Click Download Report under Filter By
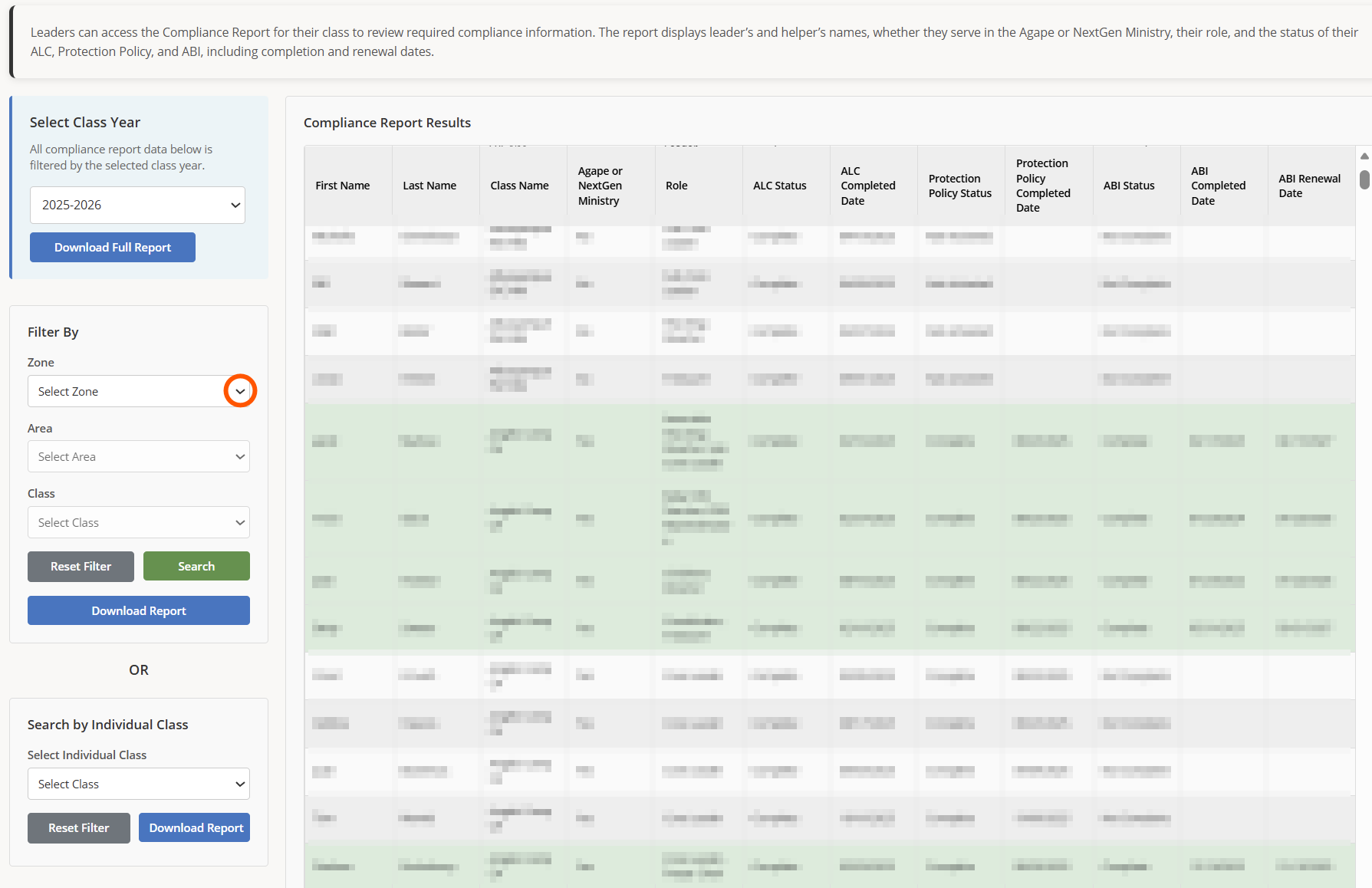The height and width of the screenshot is (888, 1372). tap(139, 610)
